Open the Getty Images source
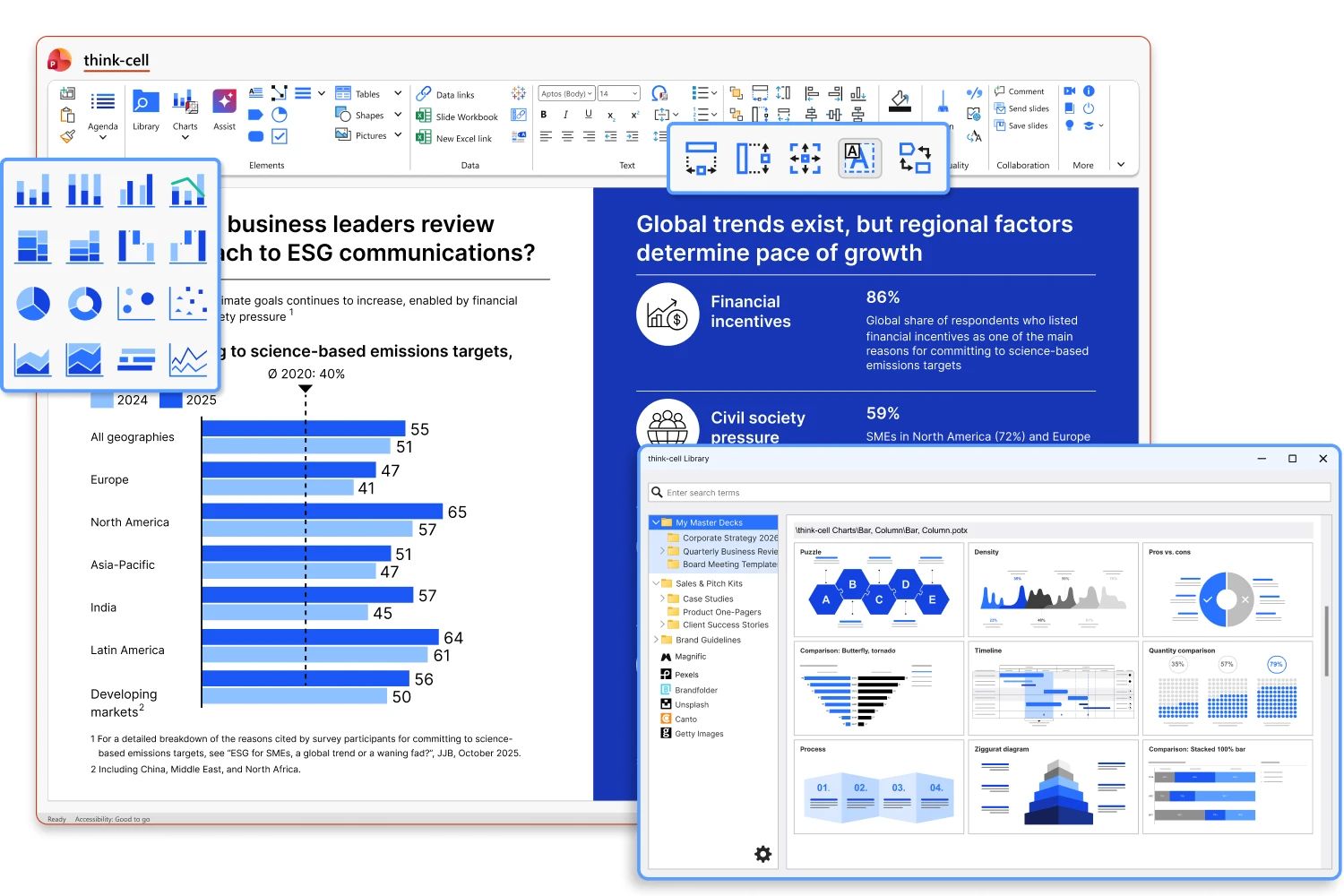The image size is (1344, 896). coord(692,733)
